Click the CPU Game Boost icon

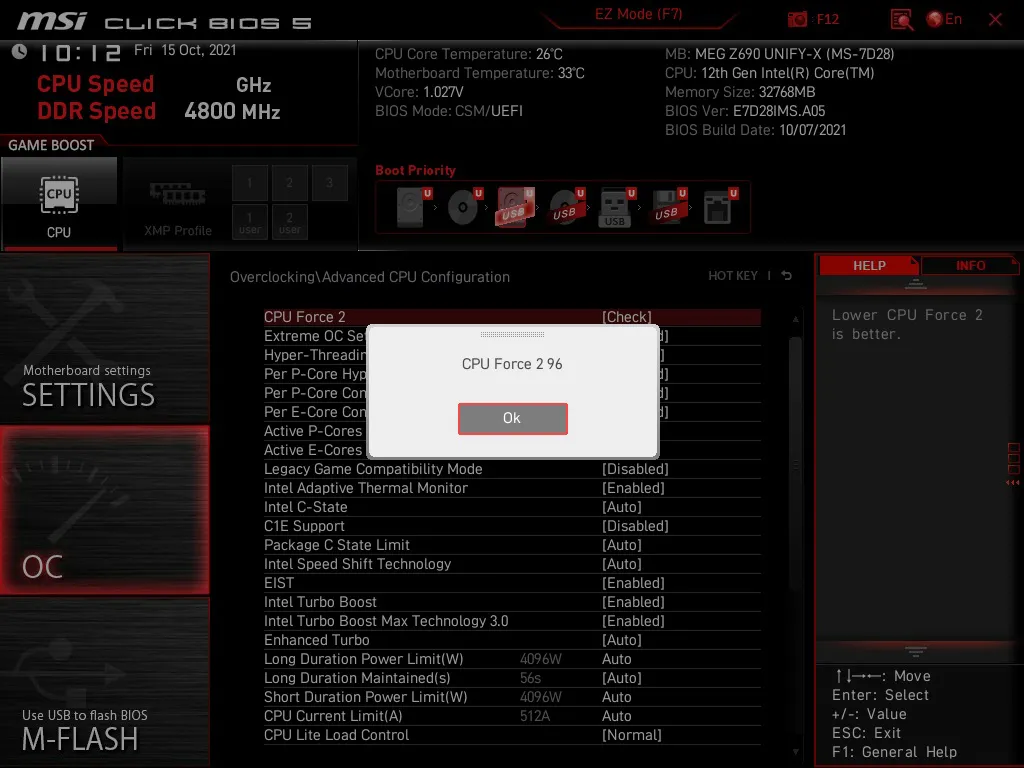tap(59, 195)
